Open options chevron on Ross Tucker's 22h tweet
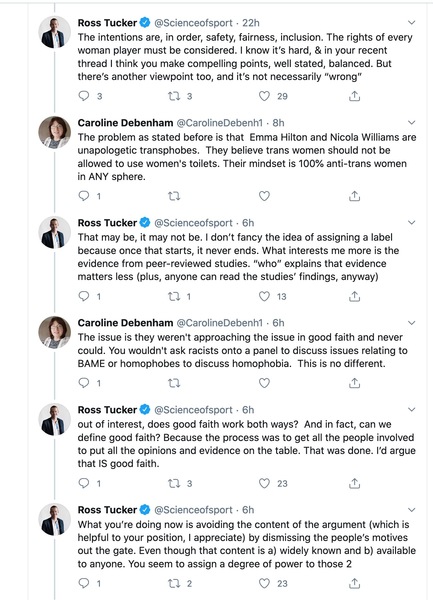The image size is (433, 600). [412, 23]
